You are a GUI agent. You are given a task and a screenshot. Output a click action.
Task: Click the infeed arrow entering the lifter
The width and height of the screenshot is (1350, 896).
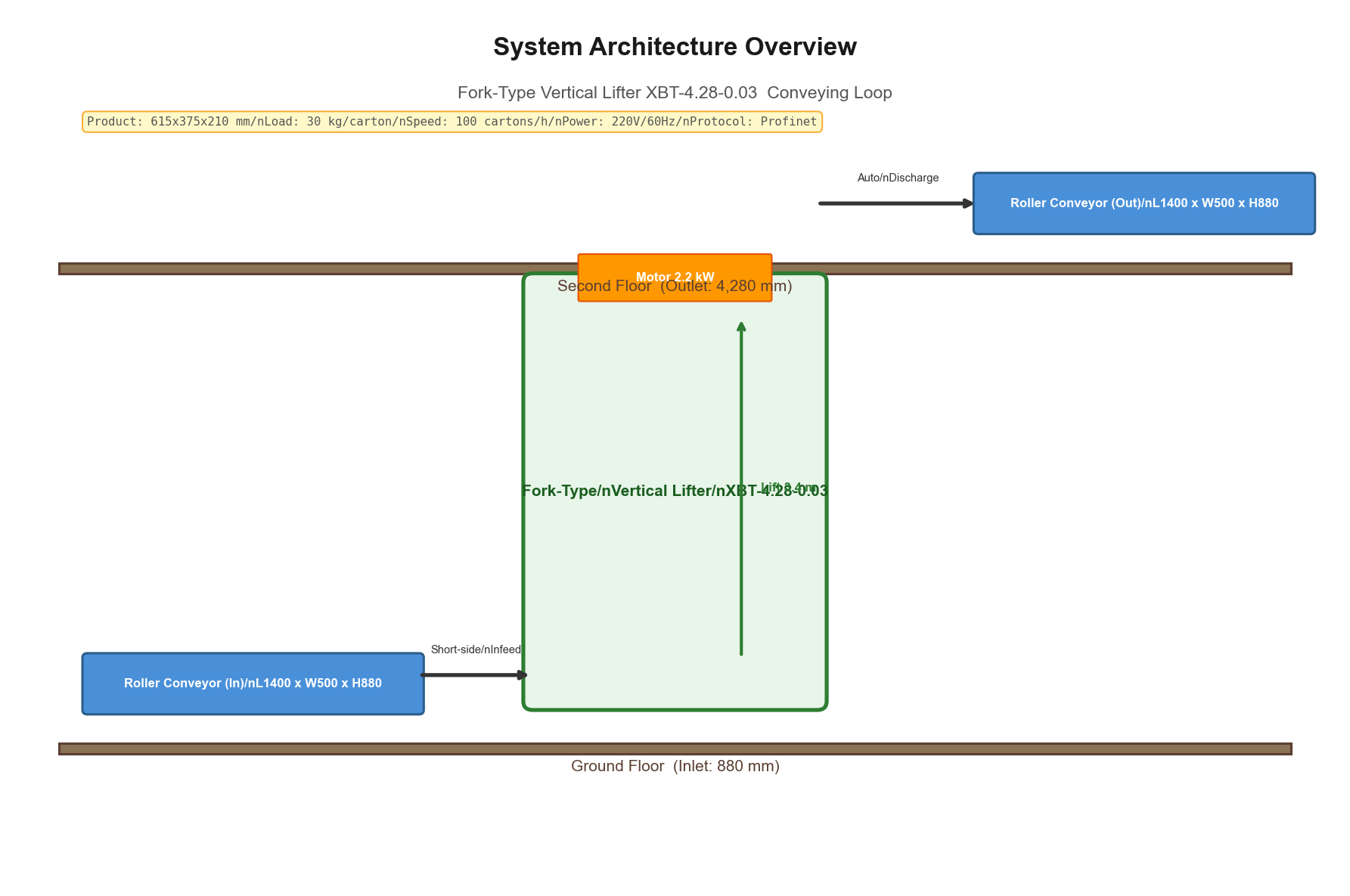pyautogui.click(x=474, y=674)
